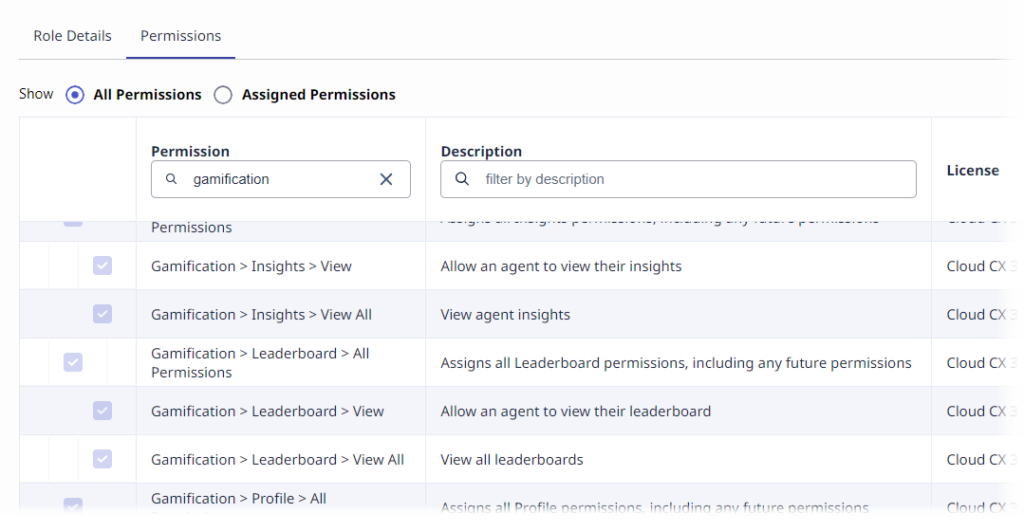Click Cloud CX license in Insights View row
Viewport: 1024px width, 531px height.
click(982, 266)
